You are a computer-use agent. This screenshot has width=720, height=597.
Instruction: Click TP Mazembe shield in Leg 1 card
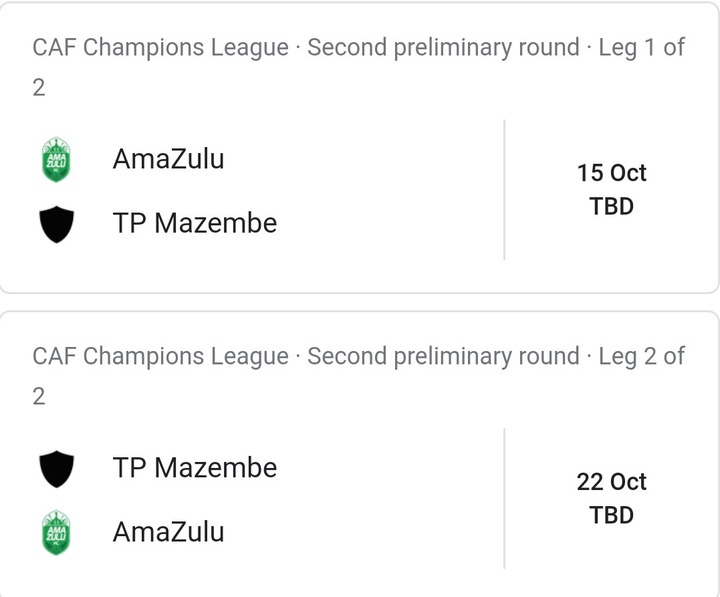point(56,224)
